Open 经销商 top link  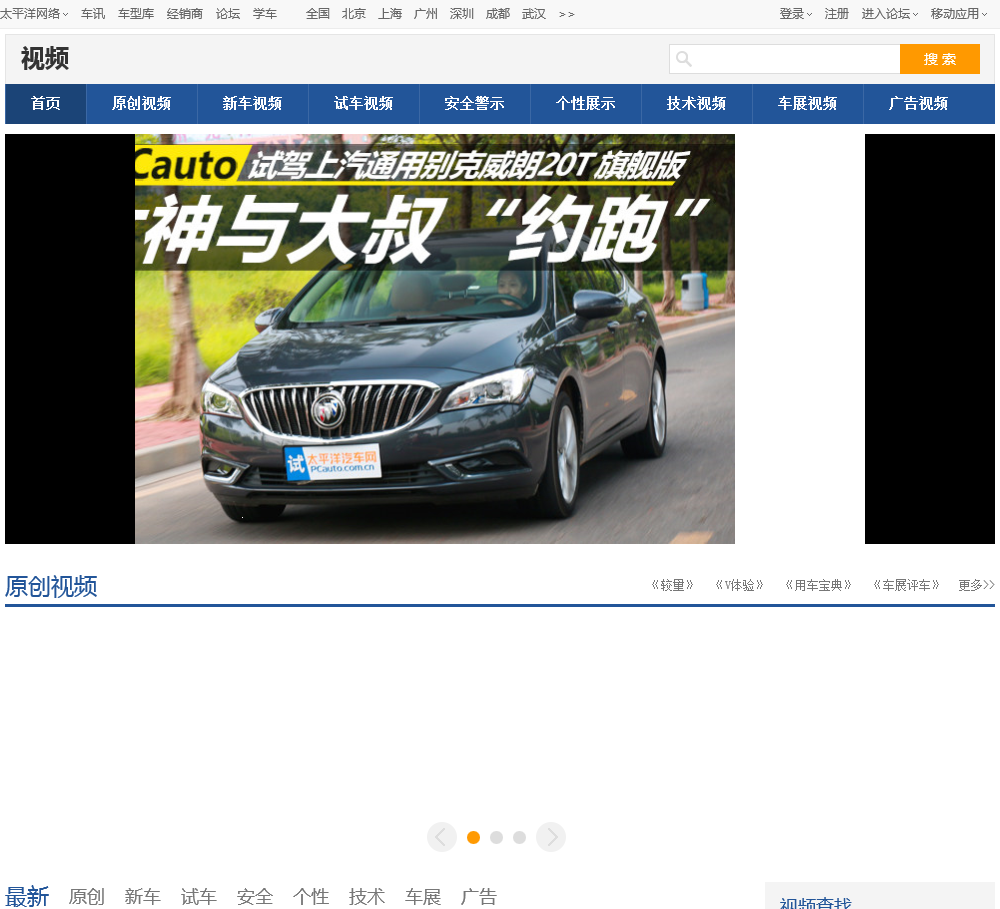[x=184, y=13]
